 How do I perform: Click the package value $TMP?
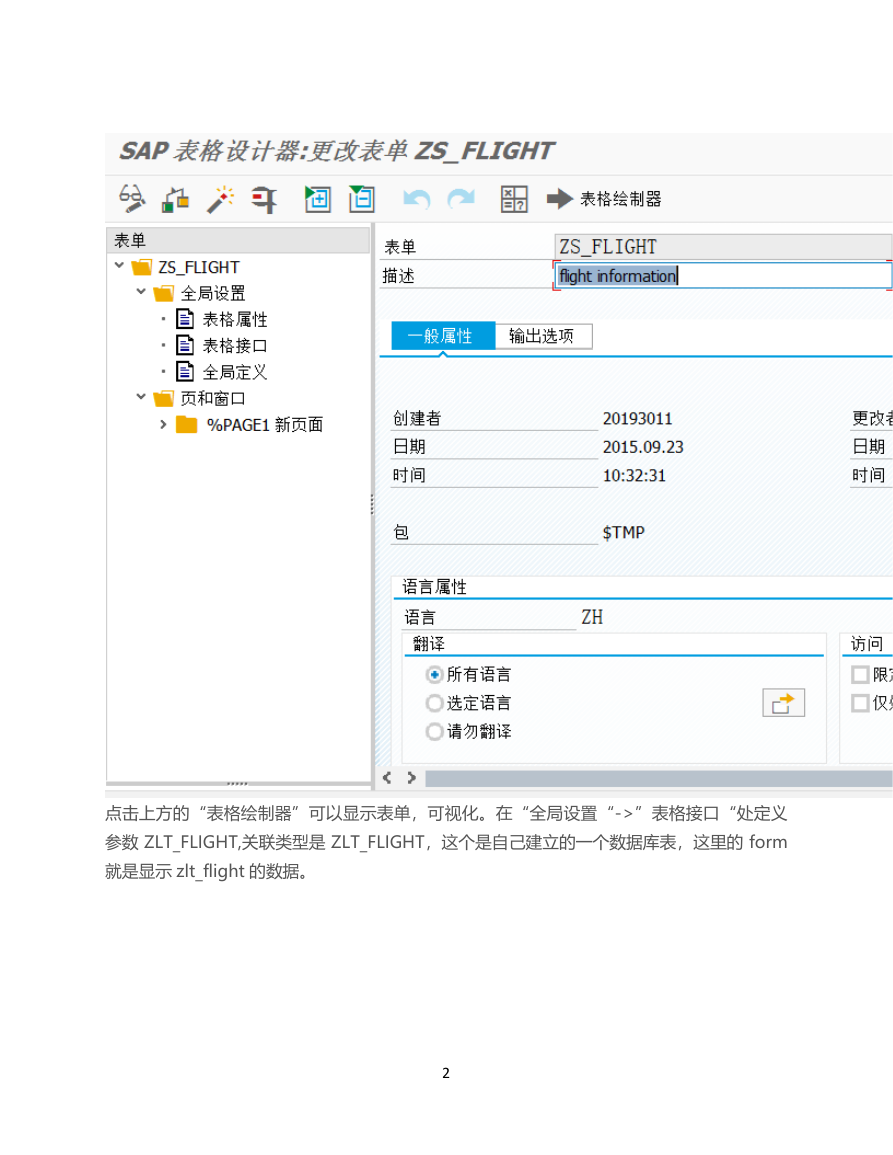tap(623, 533)
